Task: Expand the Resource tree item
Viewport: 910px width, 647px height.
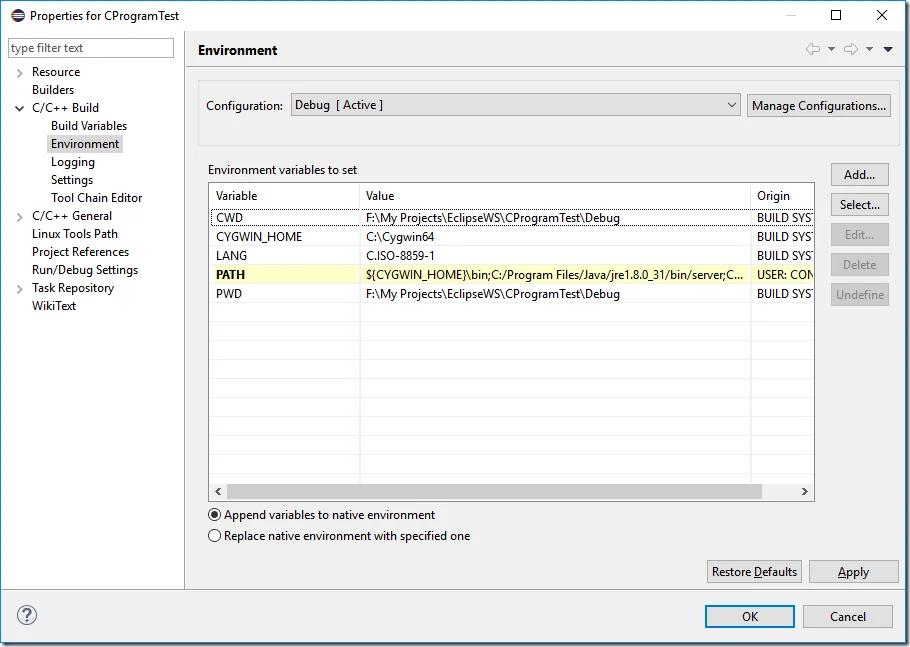Action: [21, 71]
